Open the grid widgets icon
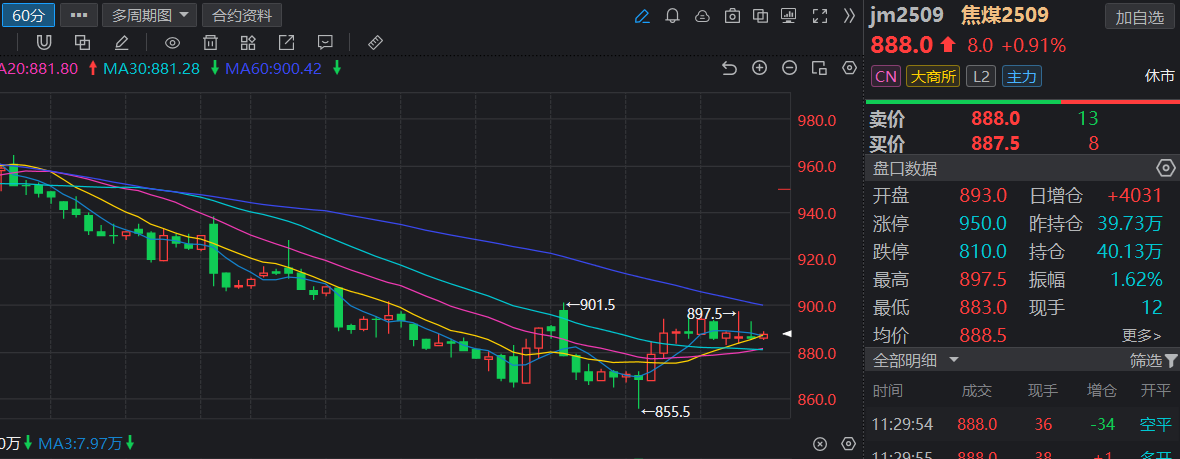1180x459 pixels. point(248,42)
